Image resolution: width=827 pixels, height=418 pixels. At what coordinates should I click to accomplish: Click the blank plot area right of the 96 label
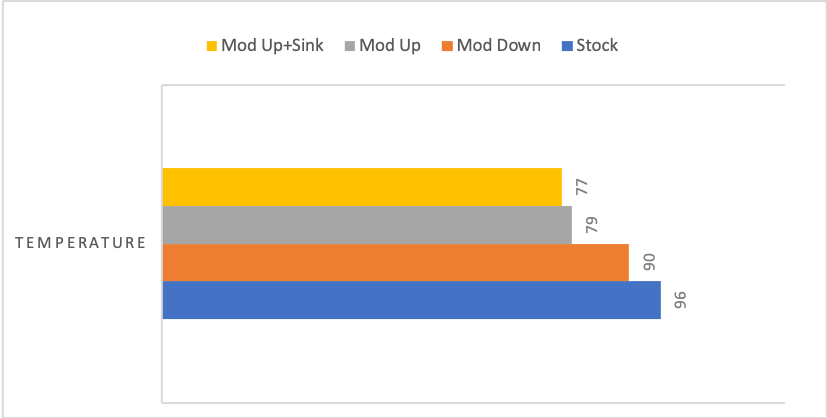pyautogui.click(x=740, y=300)
